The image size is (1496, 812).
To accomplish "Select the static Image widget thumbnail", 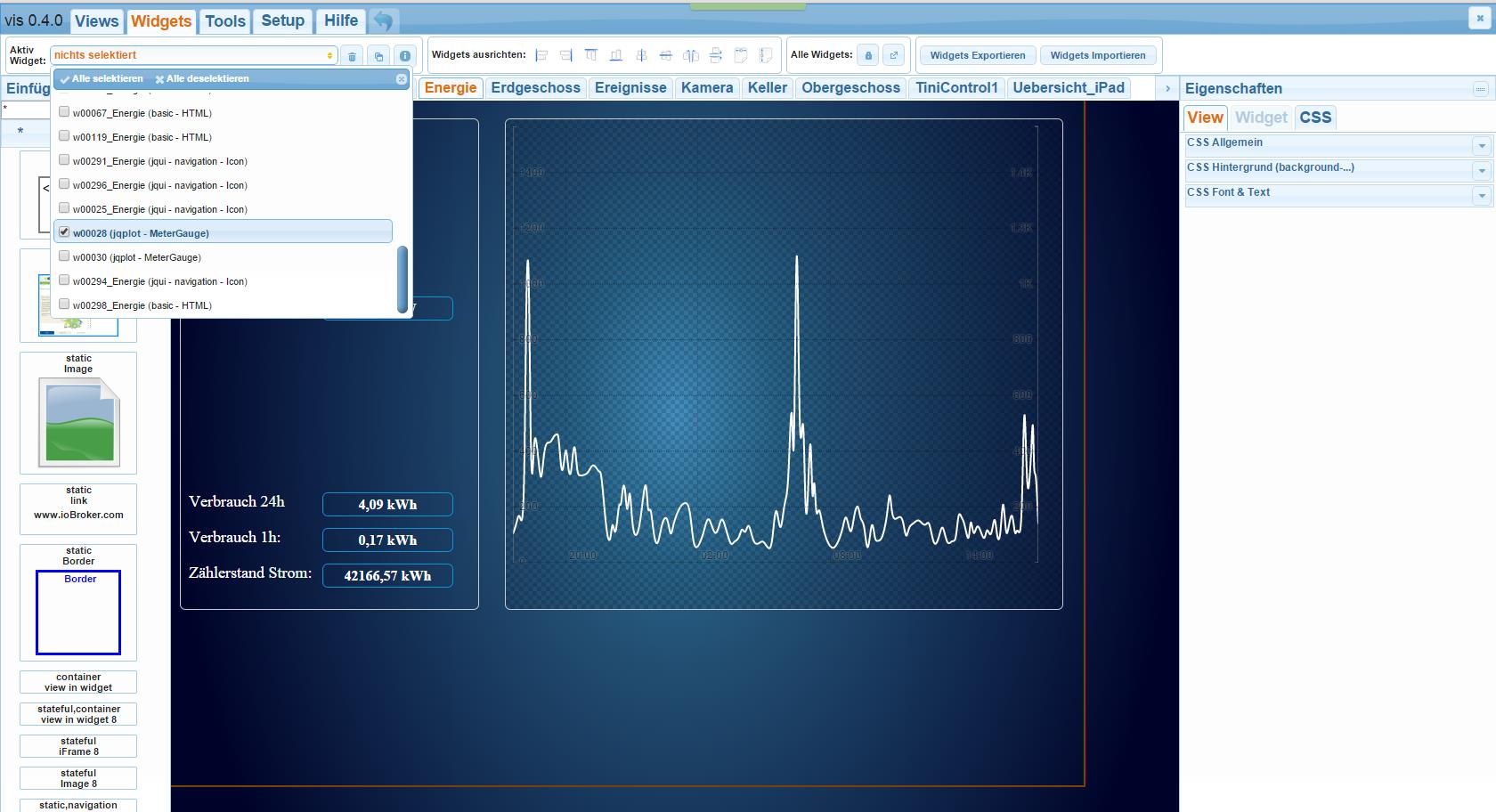I will [78, 421].
